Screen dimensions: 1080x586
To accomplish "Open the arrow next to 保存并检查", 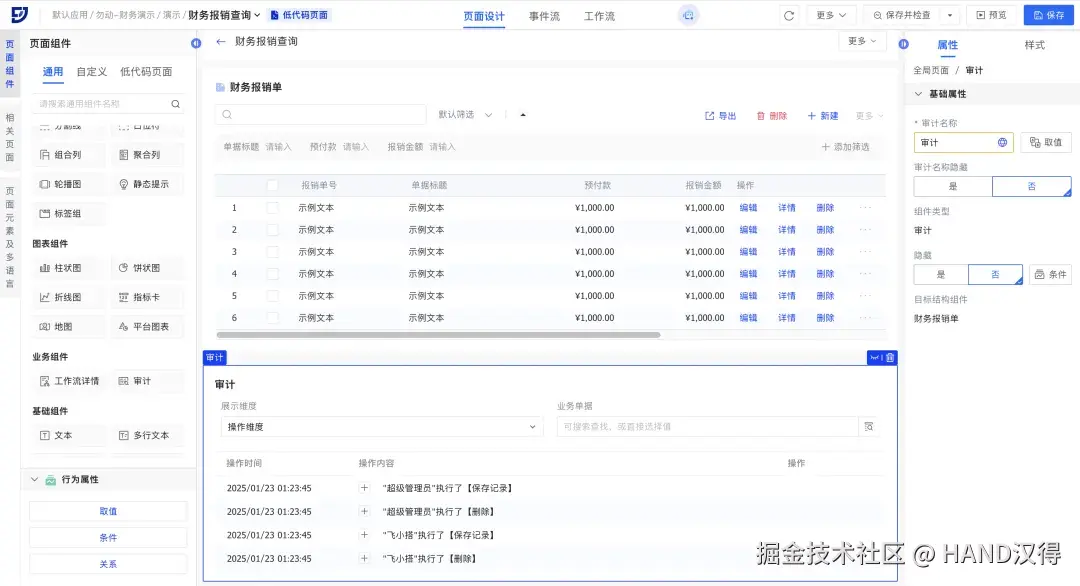I will (950, 15).
